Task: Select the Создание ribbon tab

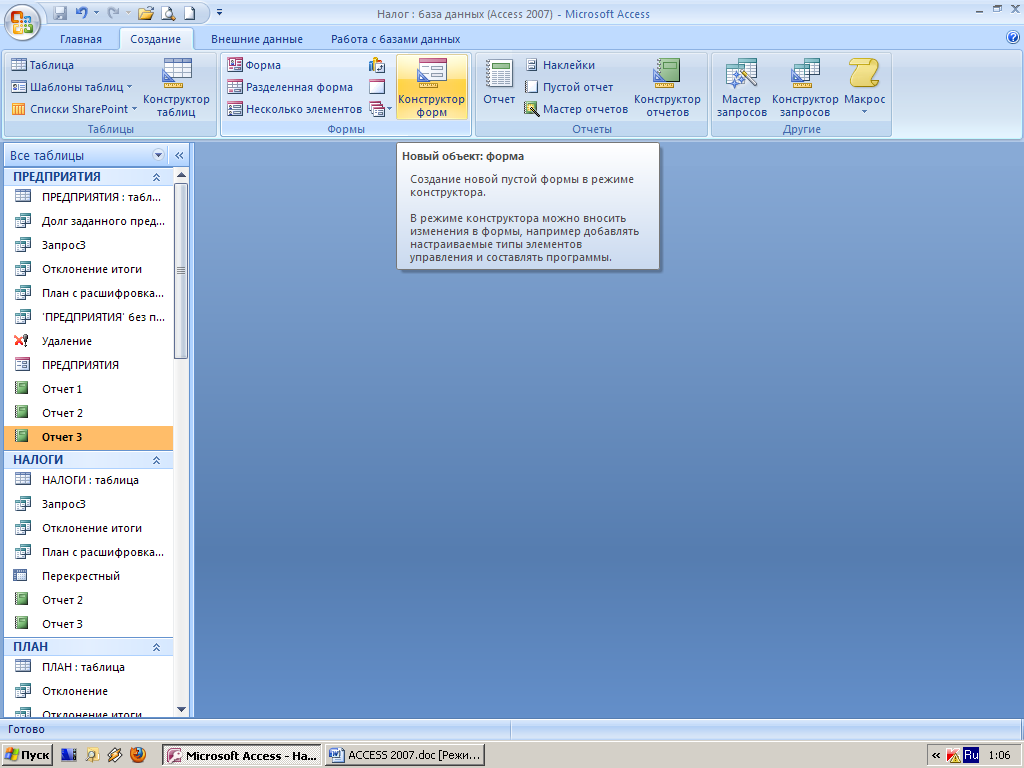Action: point(155,39)
